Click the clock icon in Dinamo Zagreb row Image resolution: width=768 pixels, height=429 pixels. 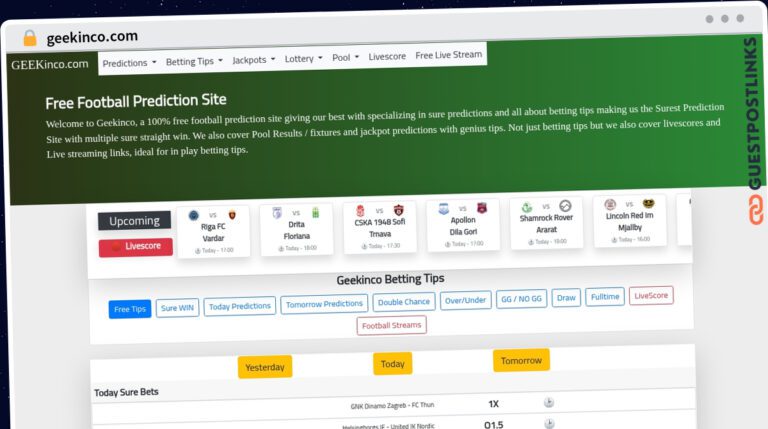coord(549,403)
